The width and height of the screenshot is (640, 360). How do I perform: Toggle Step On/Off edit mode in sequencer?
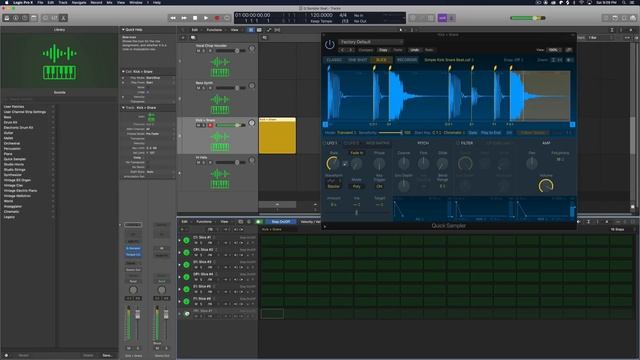[281, 222]
